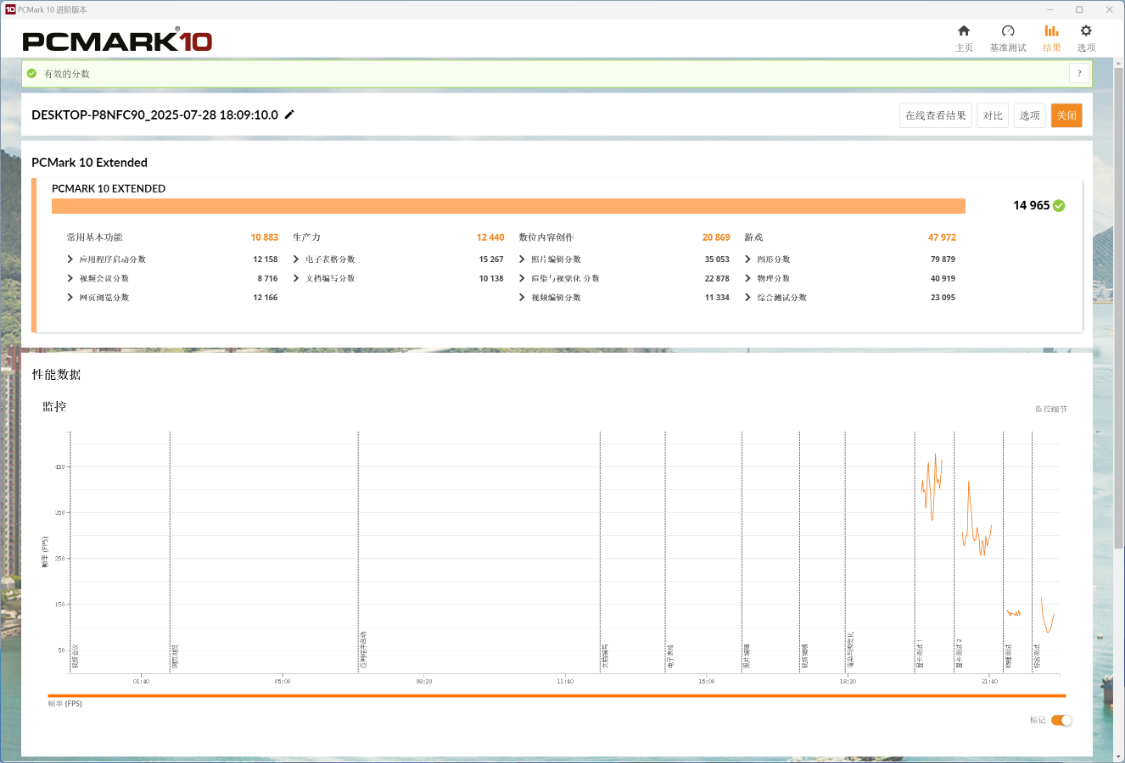
Task: Click the 显卡测试 1 marker in chart
Action: pos(919,653)
